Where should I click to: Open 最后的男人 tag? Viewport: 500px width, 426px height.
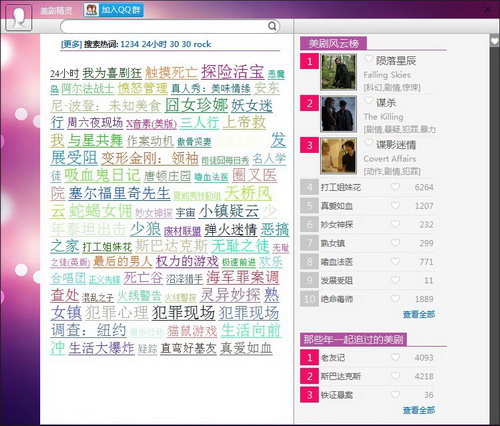[123, 261]
